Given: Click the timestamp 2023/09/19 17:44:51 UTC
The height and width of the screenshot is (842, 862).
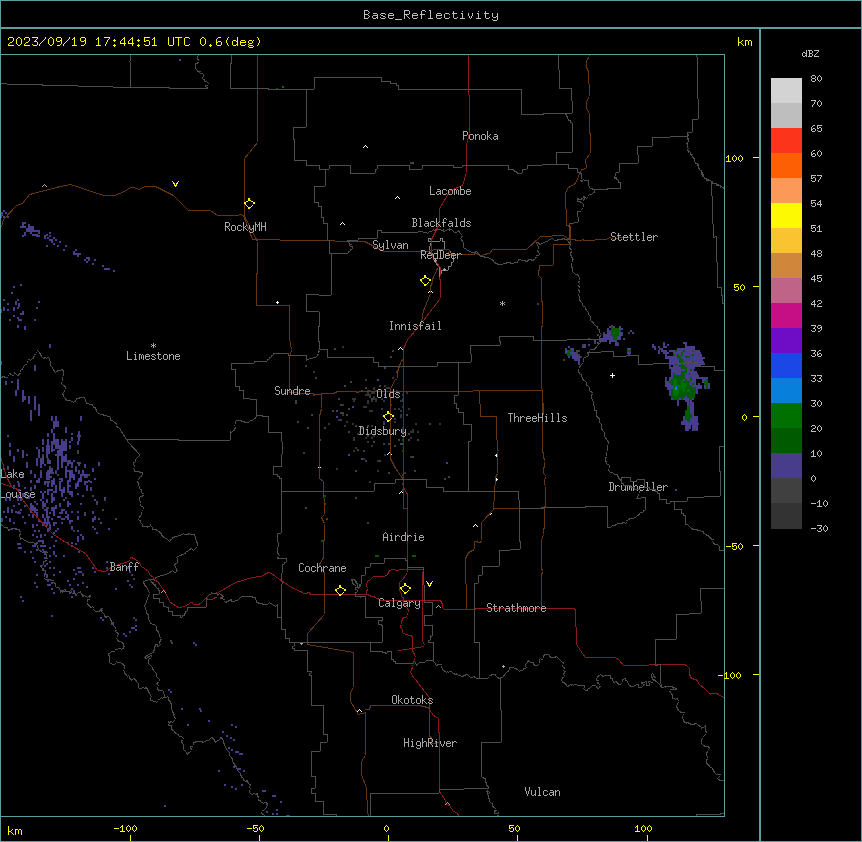Looking at the screenshot, I should (98, 42).
